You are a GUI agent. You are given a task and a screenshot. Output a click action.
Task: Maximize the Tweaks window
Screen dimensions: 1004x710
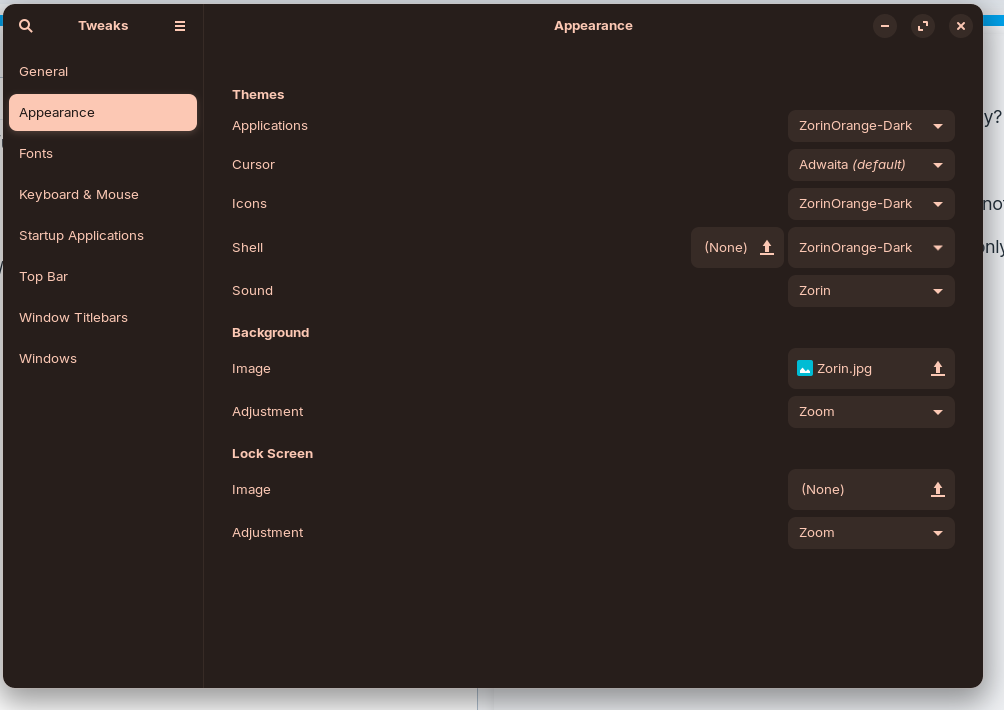[923, 26]
